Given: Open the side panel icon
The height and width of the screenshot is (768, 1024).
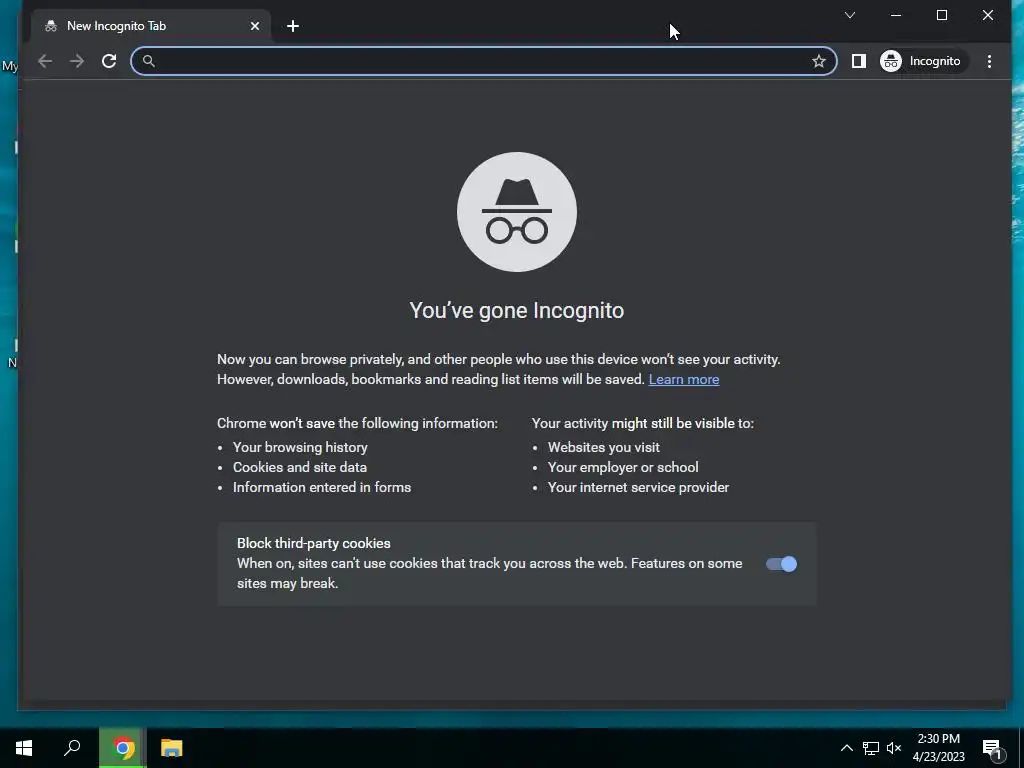Looking at the screenshot, I should [859, 61].
